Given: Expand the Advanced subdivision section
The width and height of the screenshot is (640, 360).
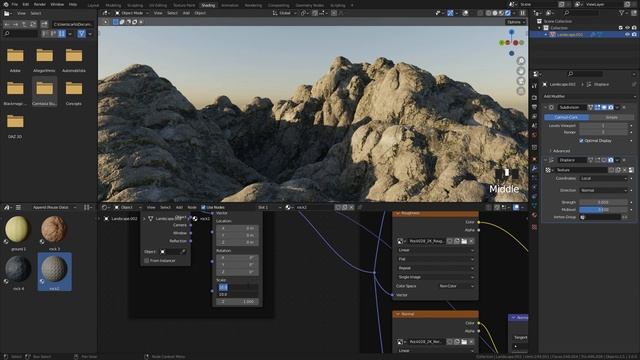Looking at the screenshot, I should click(x=560, y=151).
